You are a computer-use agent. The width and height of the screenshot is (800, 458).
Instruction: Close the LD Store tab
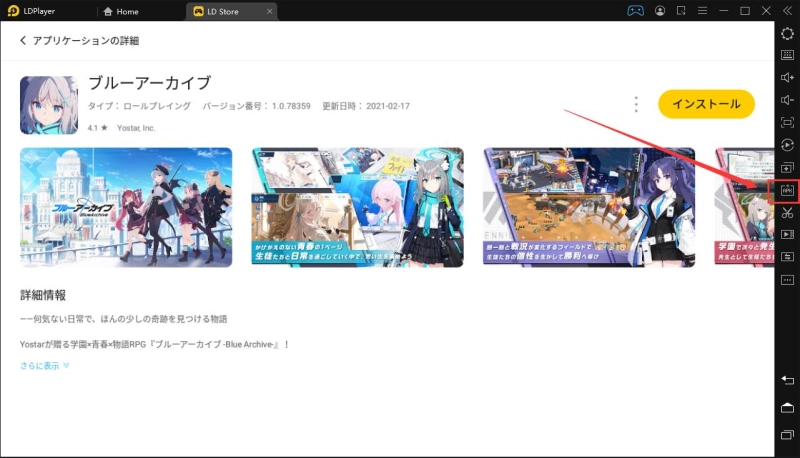[x=269, y=11]
